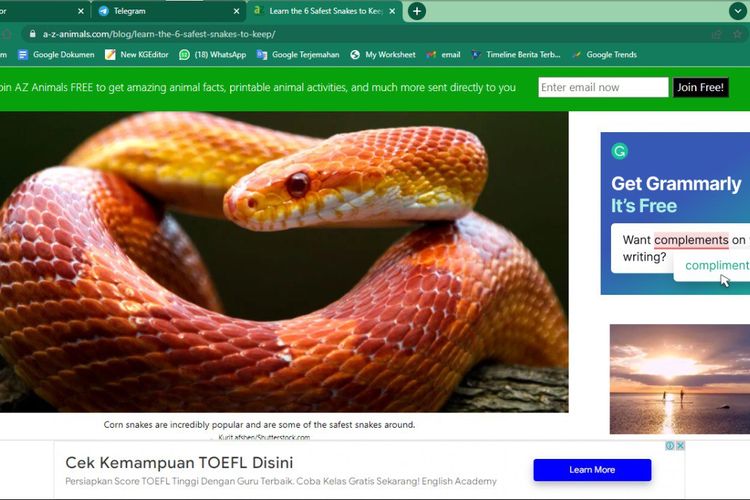
Task: Click the share icon in address bar
Action: [716, 34]
